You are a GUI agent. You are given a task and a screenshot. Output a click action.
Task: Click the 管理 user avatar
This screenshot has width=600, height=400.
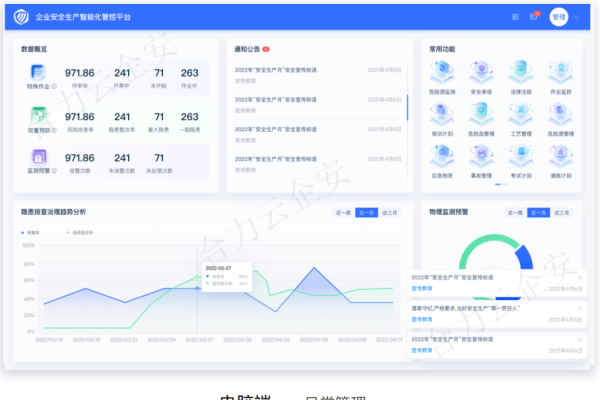pos(559,17)
